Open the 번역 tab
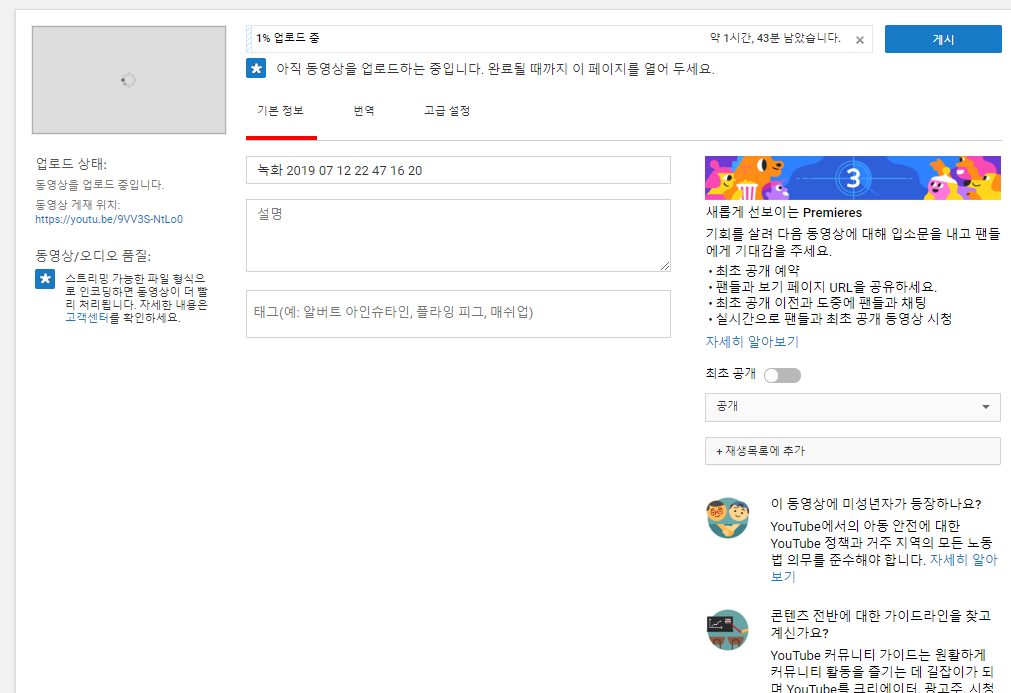 pos(364,111)
